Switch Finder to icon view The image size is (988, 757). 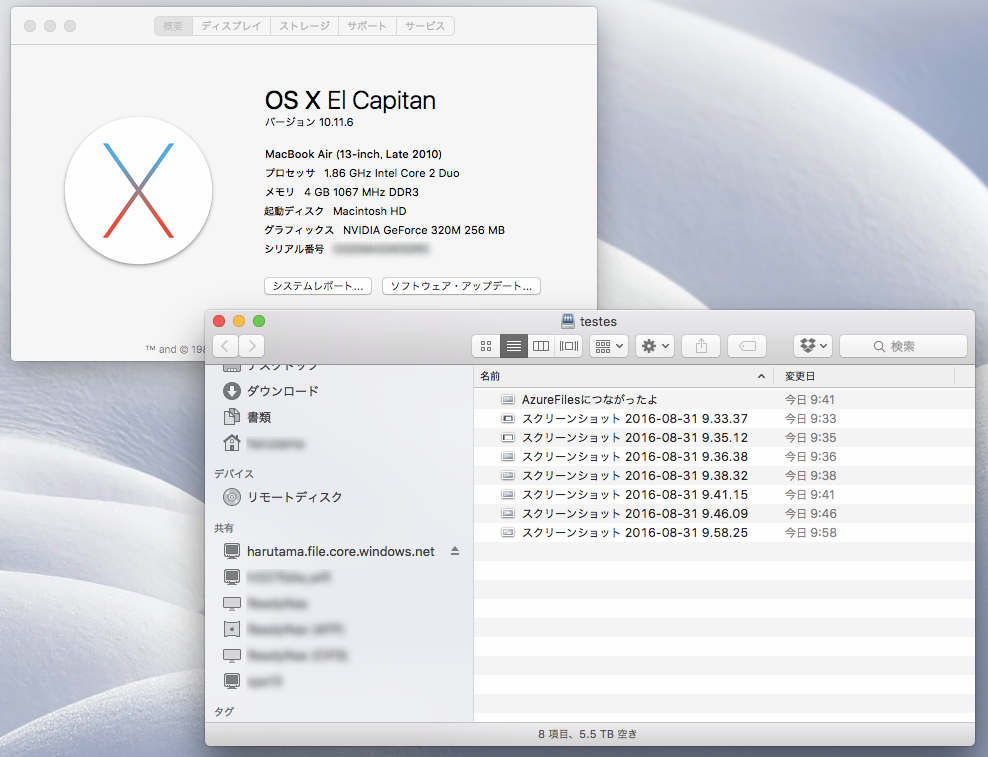486,346
